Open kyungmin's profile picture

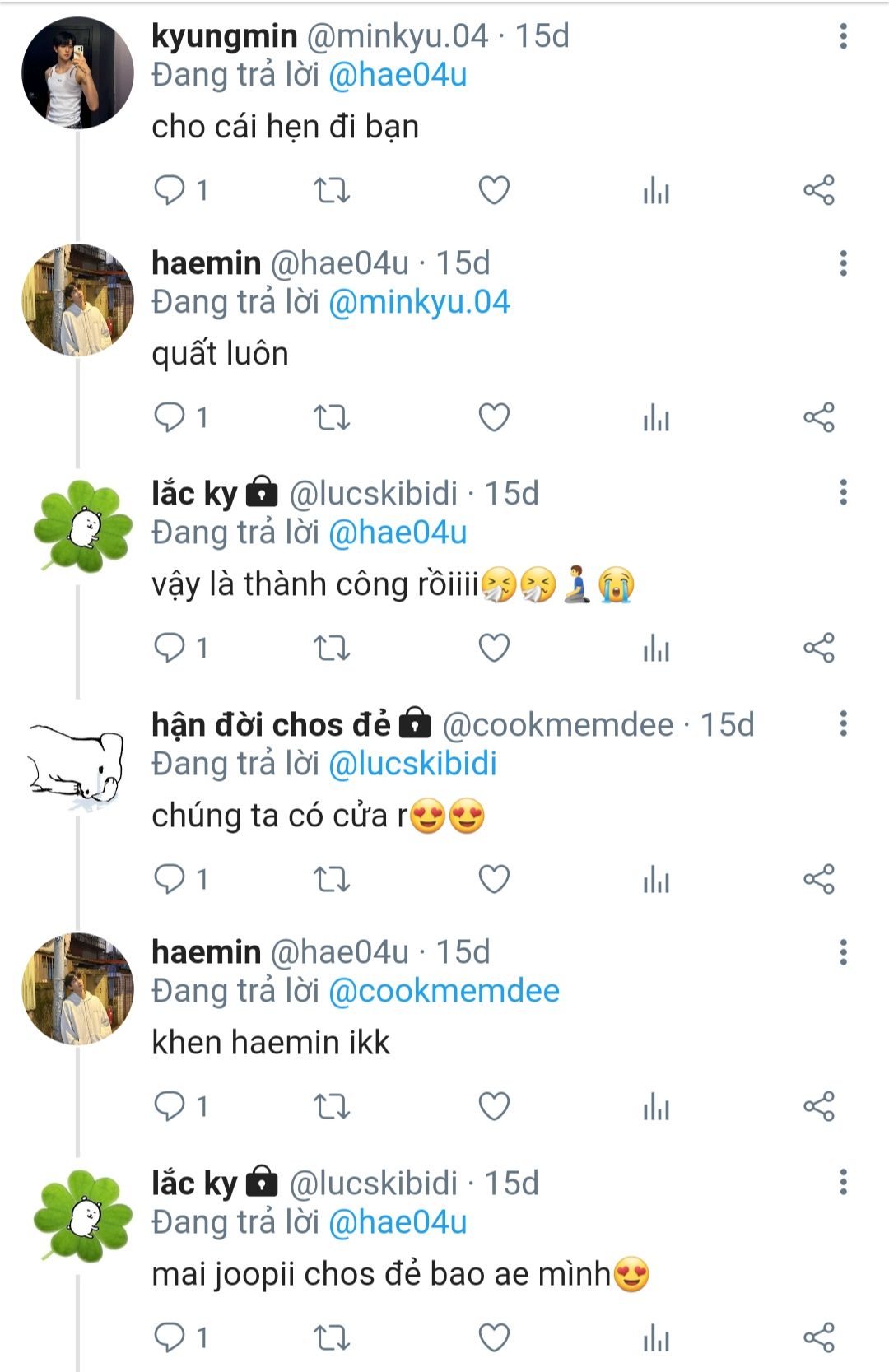[x=77, y=72]
